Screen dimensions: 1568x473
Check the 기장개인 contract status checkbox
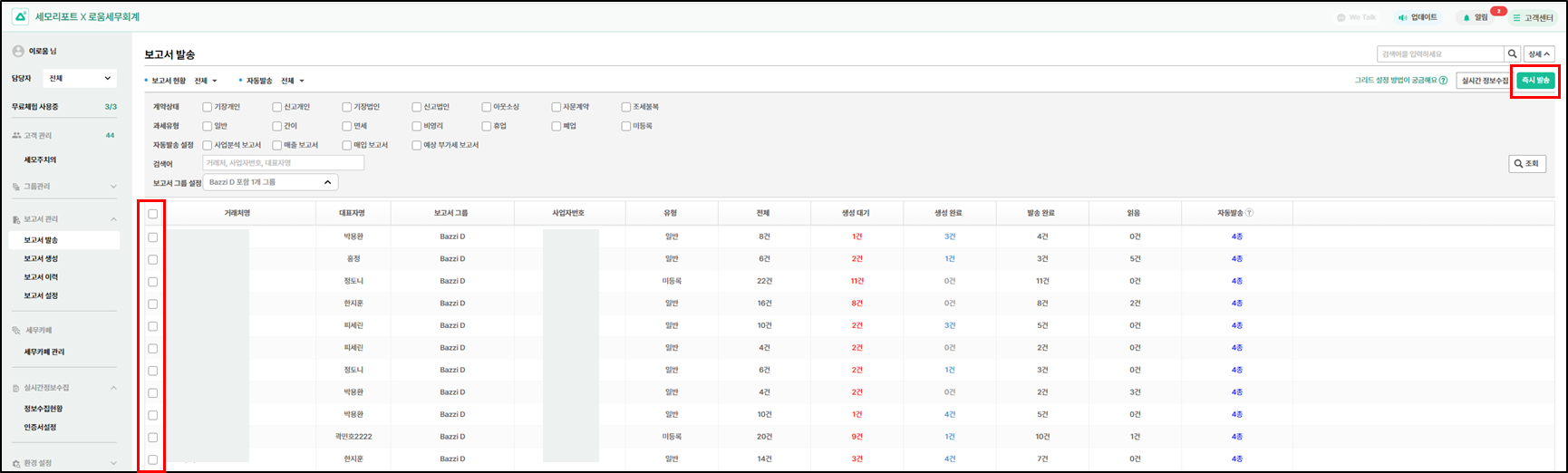click(208, 107)
